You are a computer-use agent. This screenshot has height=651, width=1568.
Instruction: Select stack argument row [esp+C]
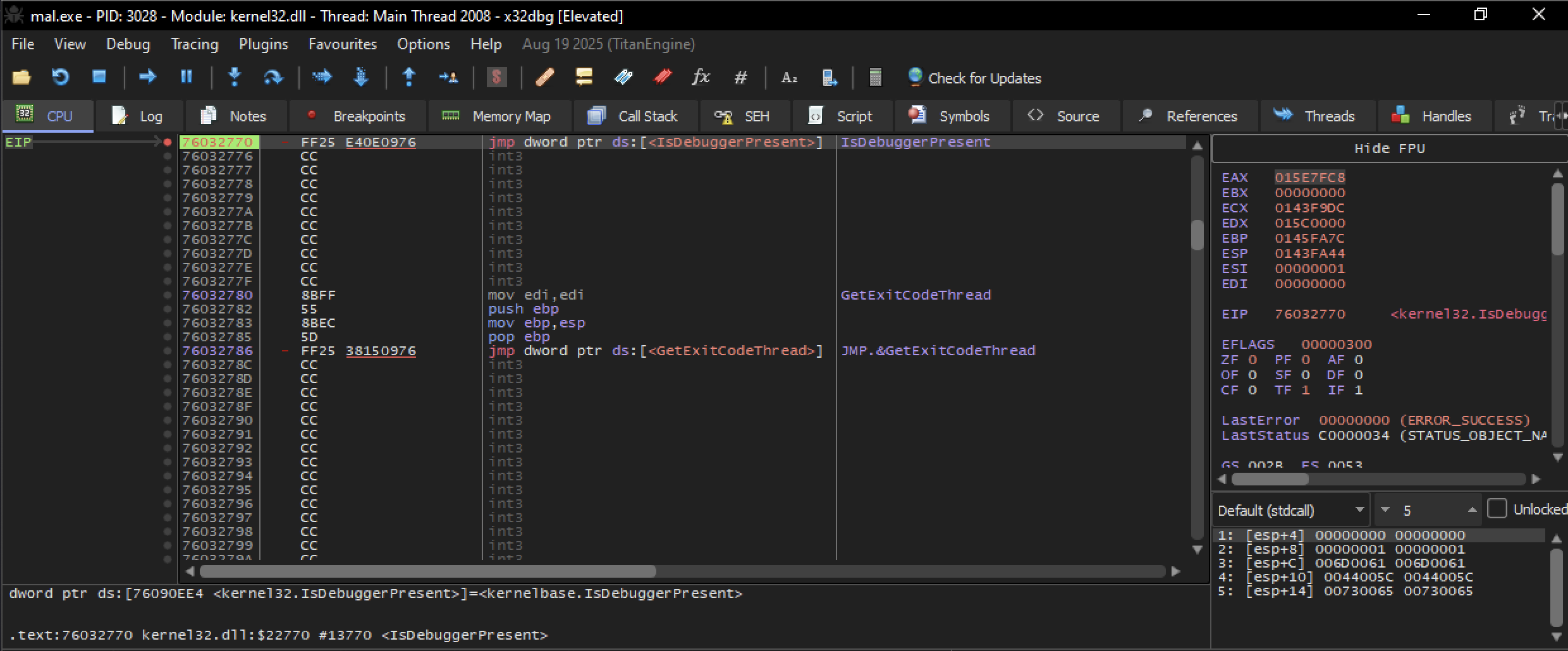click(1378, 563)
